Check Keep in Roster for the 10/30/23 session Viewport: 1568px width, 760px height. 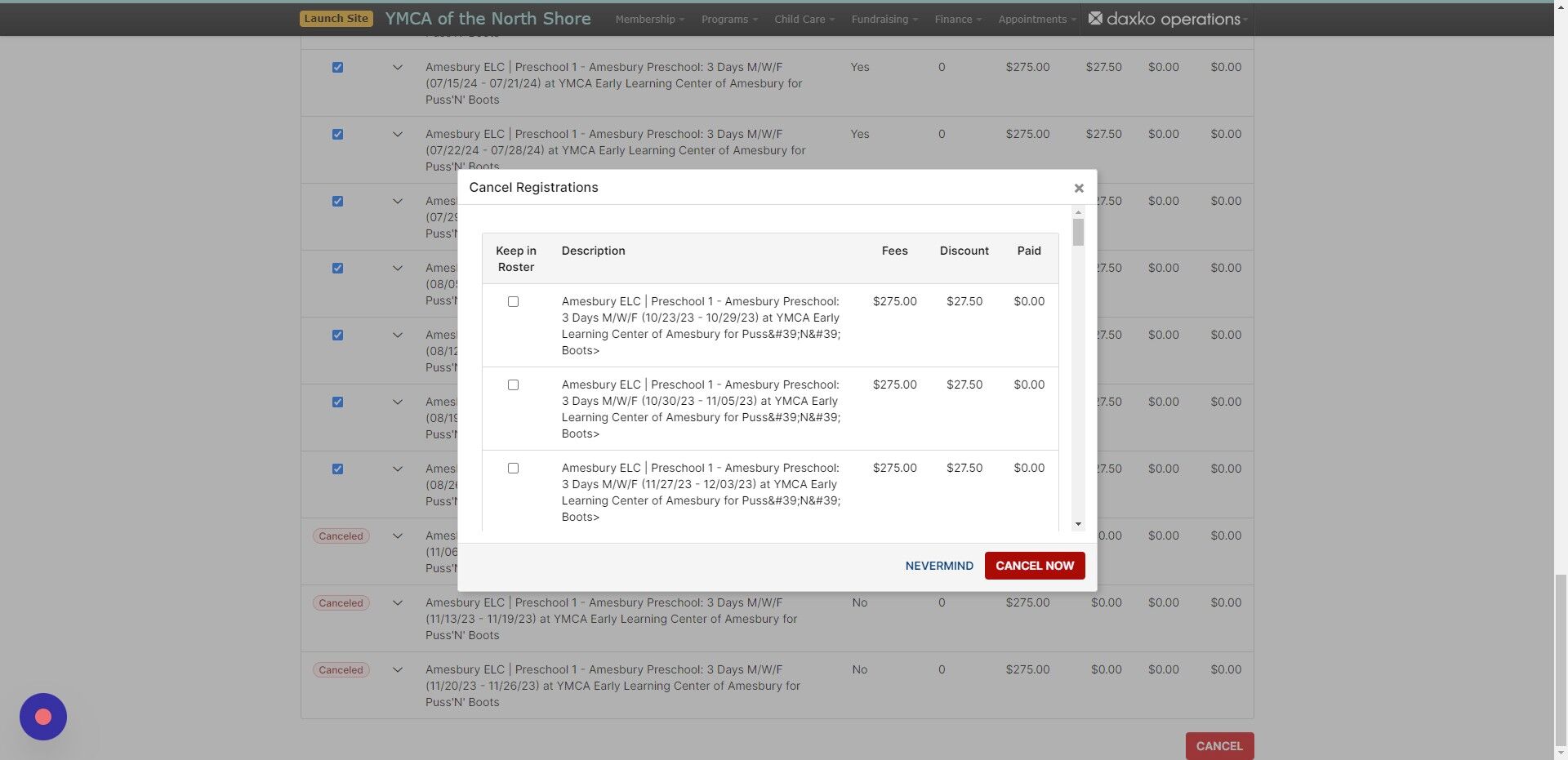tap(513, 384)
